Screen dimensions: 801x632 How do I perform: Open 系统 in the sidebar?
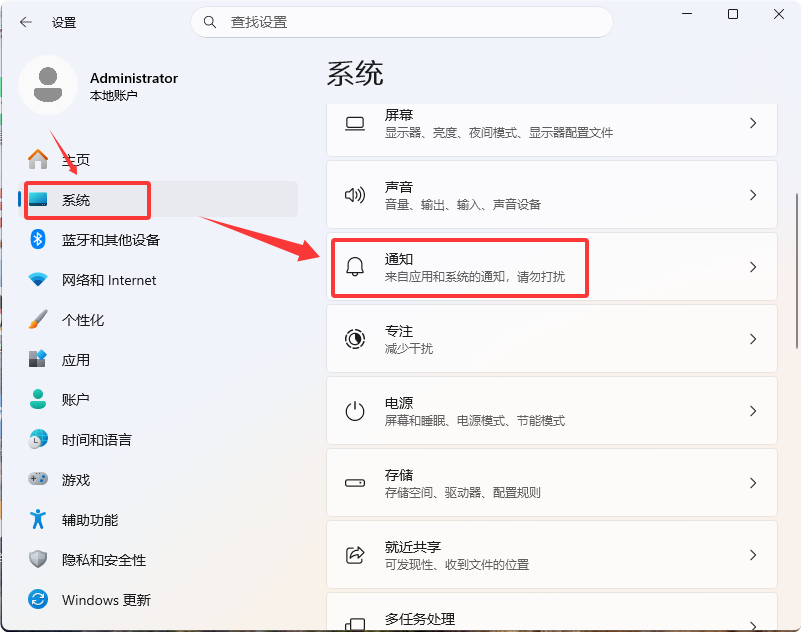tap(158, 199)
